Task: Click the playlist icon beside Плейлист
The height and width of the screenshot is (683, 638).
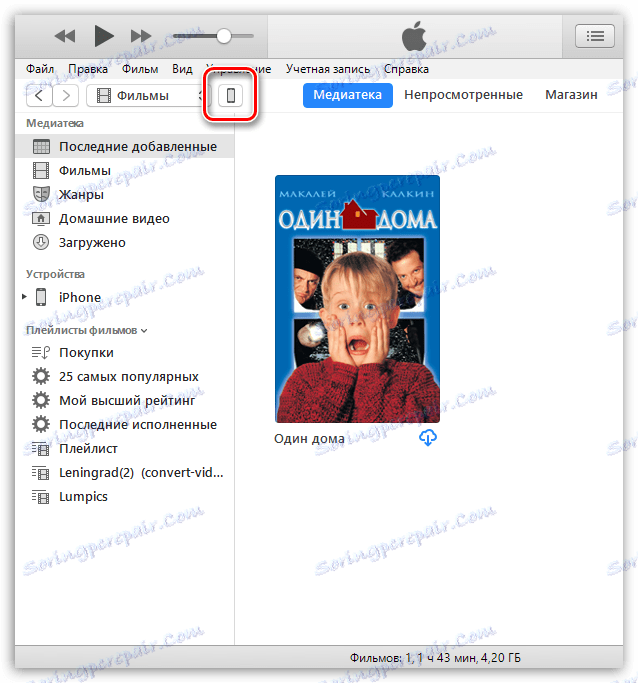Action: (x=41, y=449)
